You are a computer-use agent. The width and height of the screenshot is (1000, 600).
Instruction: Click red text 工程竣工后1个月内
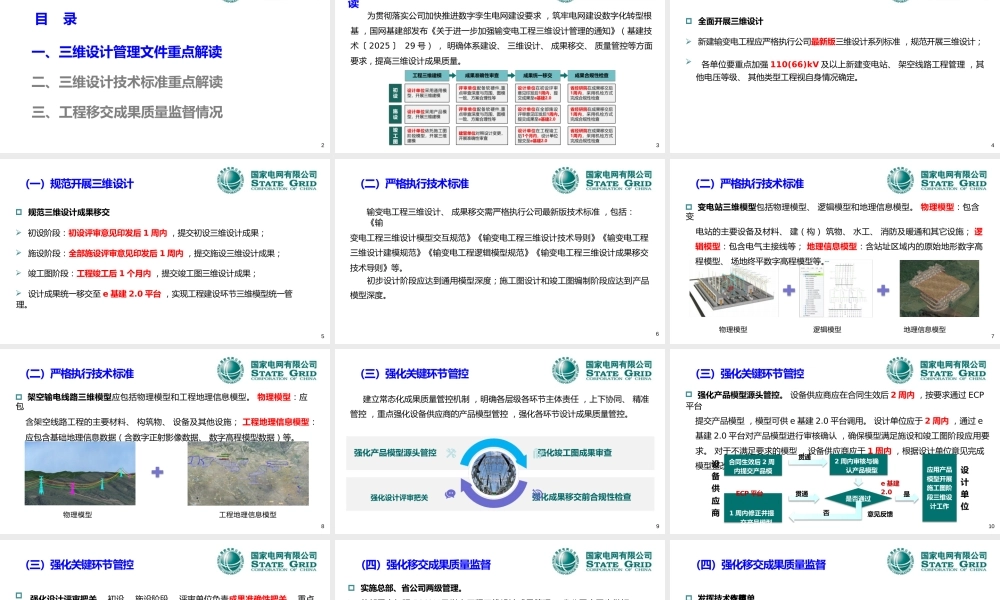click(114, 274)
